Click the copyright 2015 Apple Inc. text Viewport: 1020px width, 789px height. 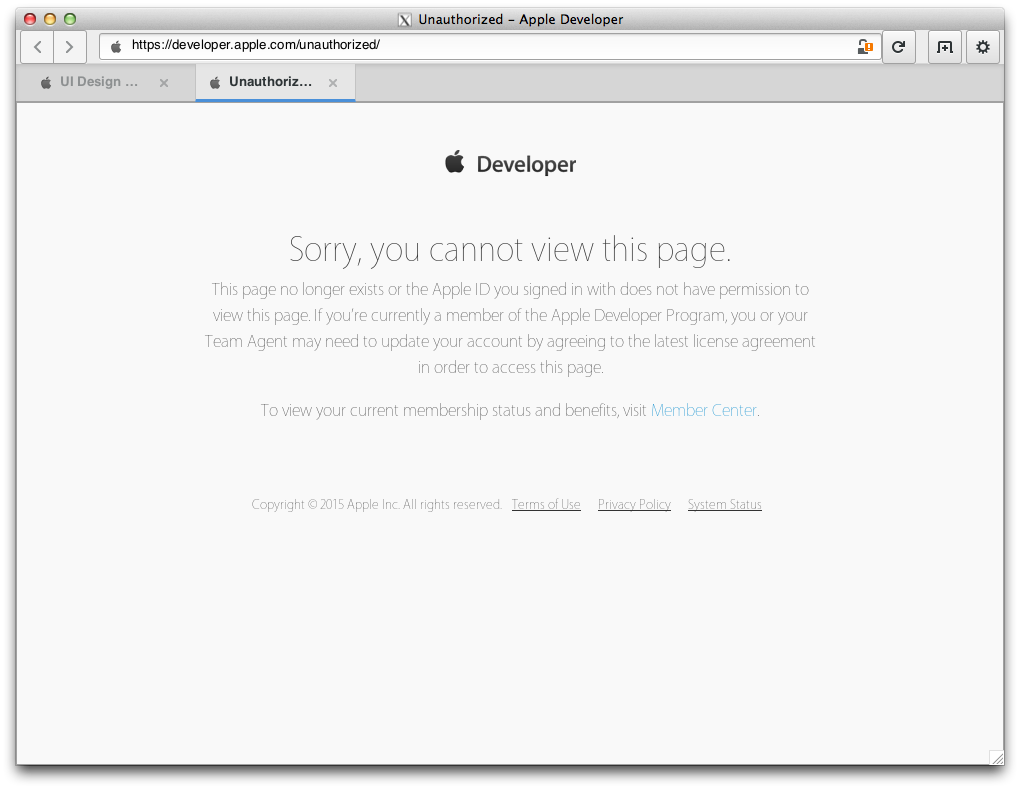click(376, 504)
